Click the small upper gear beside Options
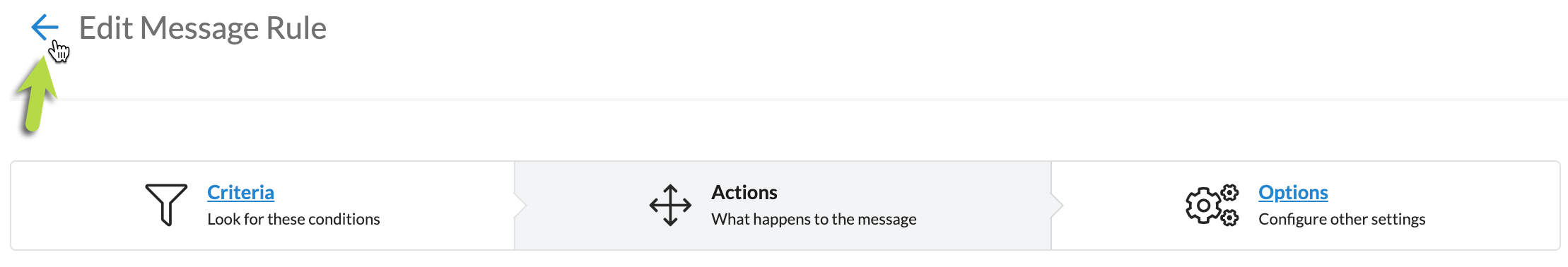The height and width of the screenshot is (267, 1568). pyautogui.click(x=1230, y=192)
